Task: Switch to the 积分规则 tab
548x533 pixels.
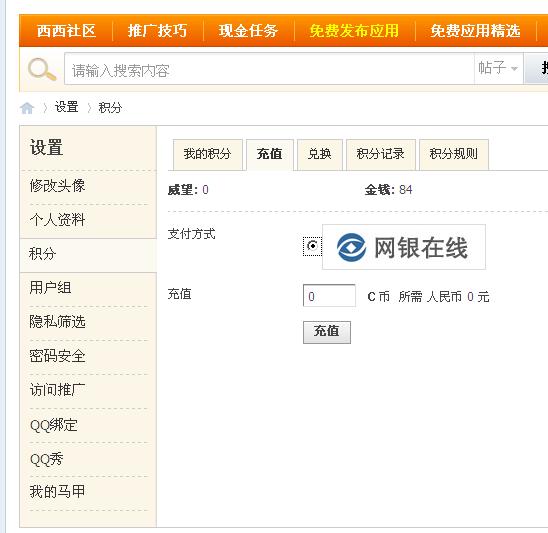Action: point(454,154)
